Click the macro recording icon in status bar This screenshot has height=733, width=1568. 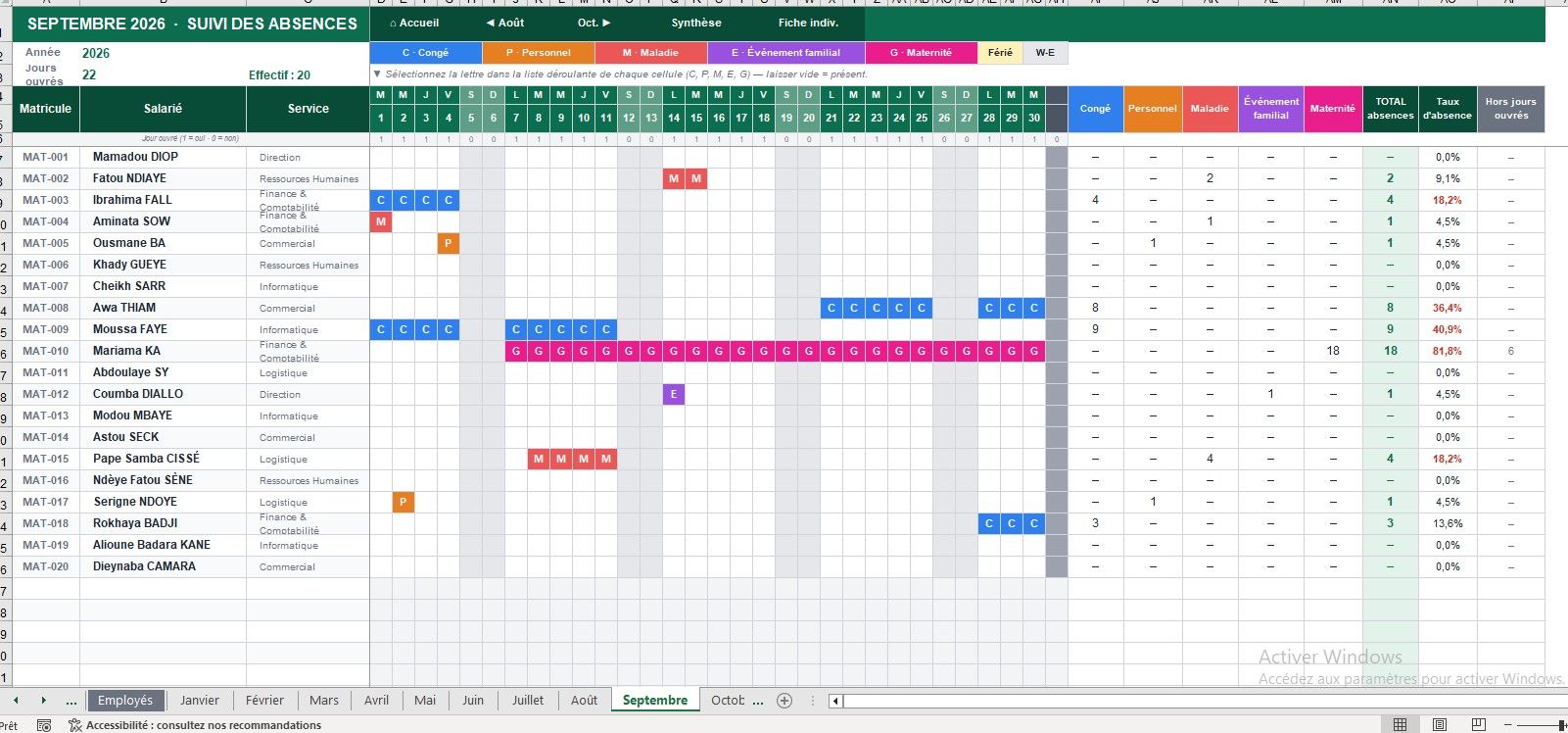pos(44,725)
